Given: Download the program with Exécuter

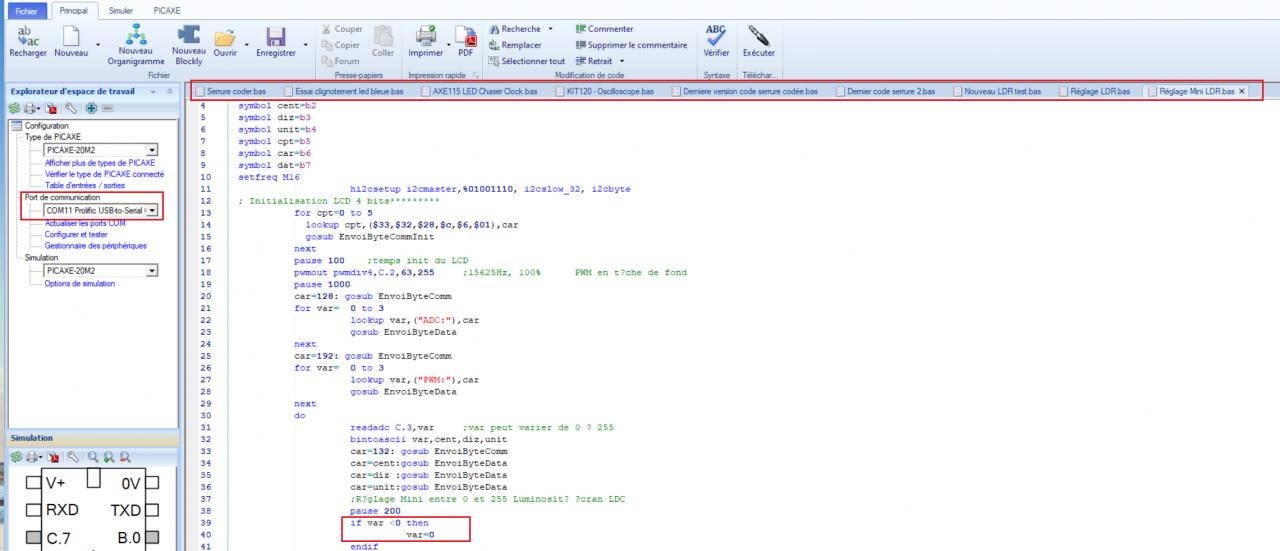Looking at the screenshot, I should (x=759, y=41).
